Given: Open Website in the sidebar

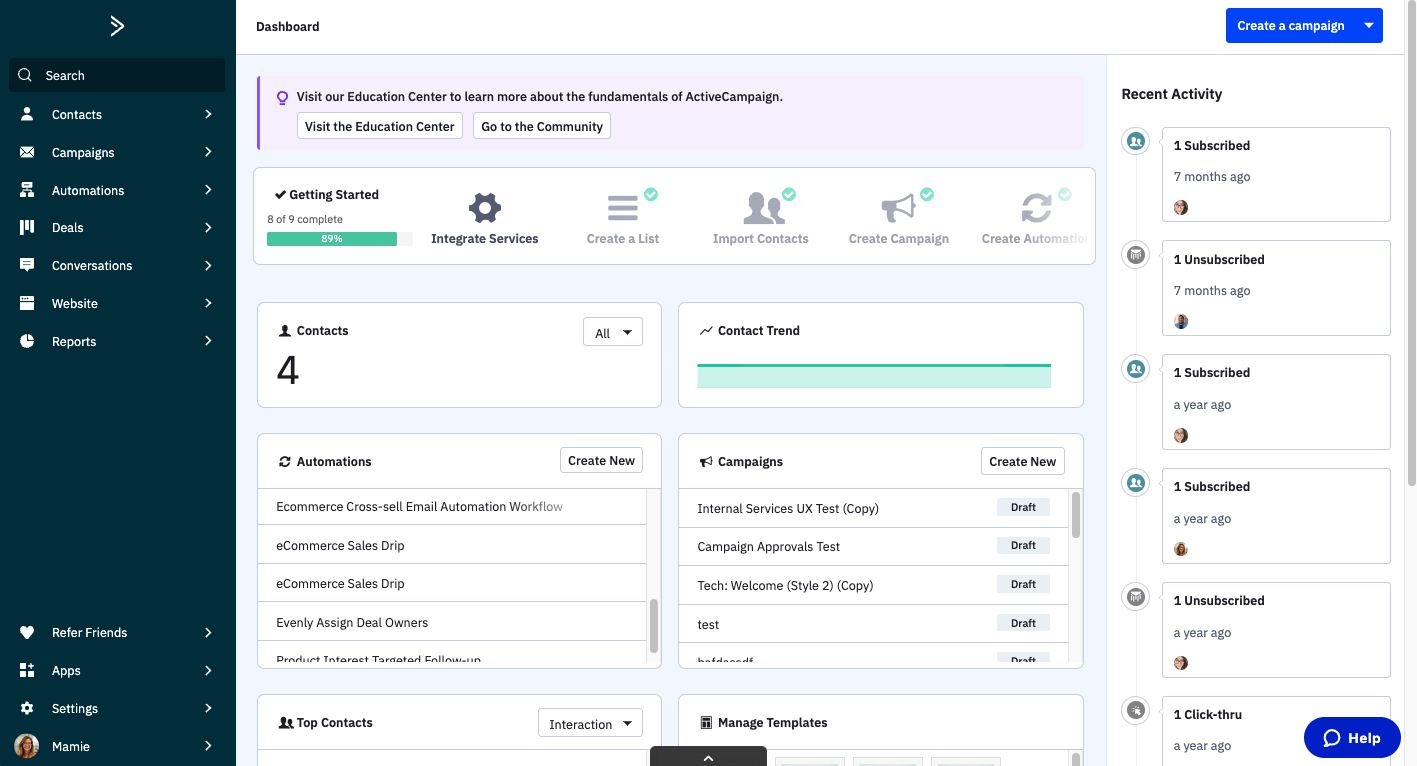Looking at the screenshot, I should click(x=117, y=303).
